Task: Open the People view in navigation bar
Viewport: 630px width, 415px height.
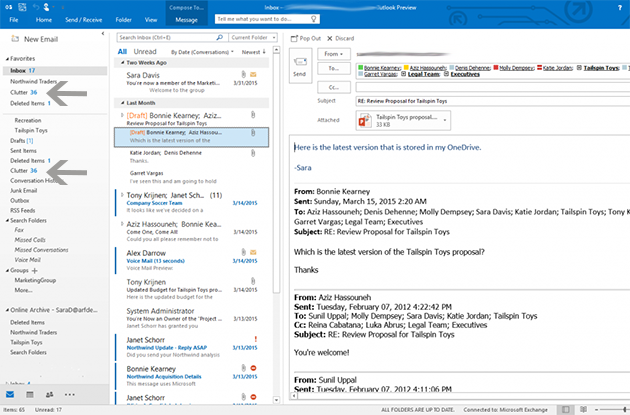Action: [50, 397]
